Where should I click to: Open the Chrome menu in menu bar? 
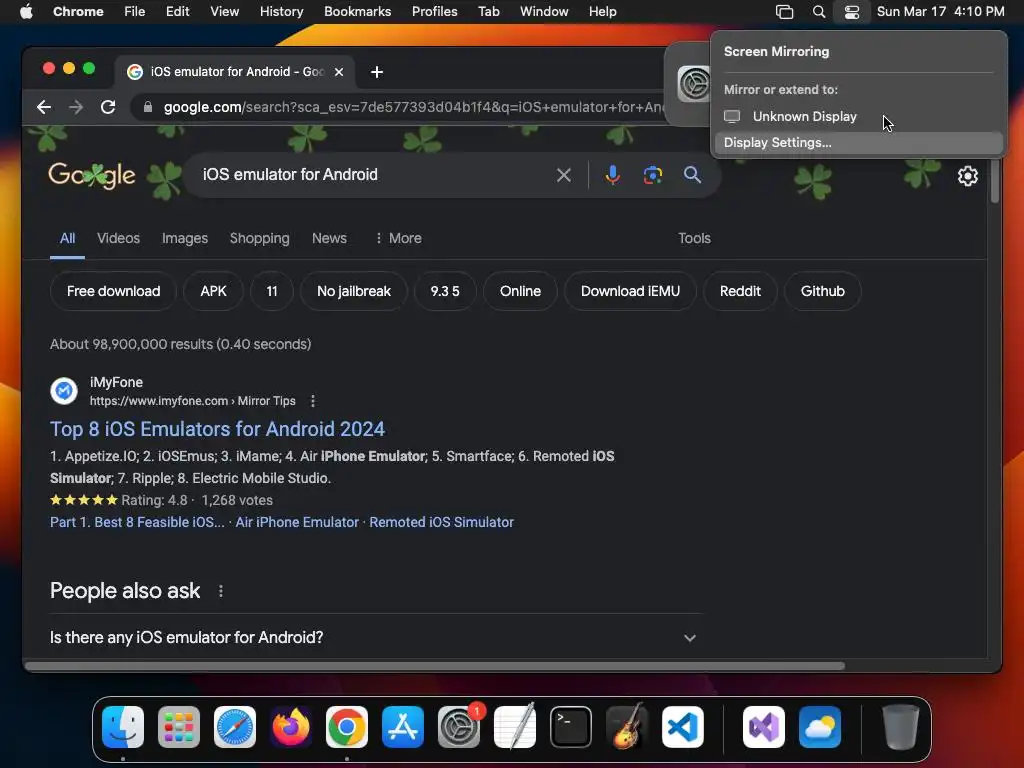pos(78,12)
